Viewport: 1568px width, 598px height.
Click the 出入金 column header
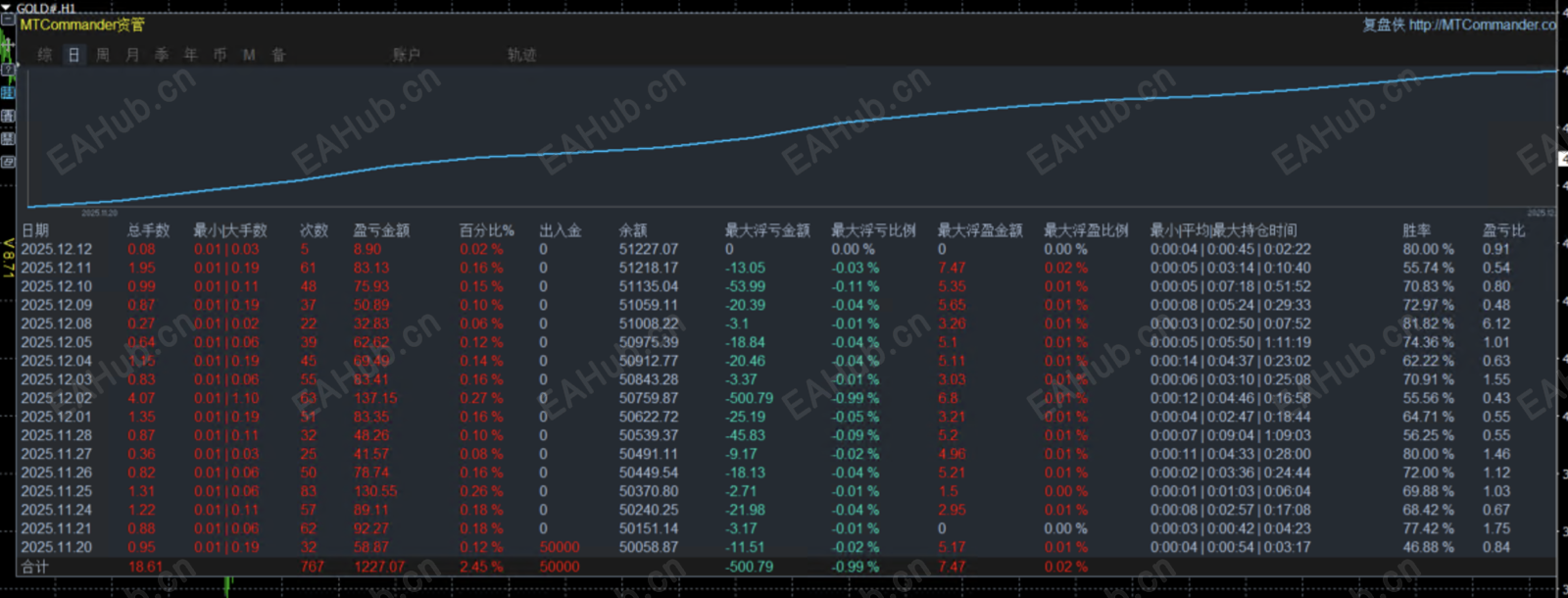point(560,230)
